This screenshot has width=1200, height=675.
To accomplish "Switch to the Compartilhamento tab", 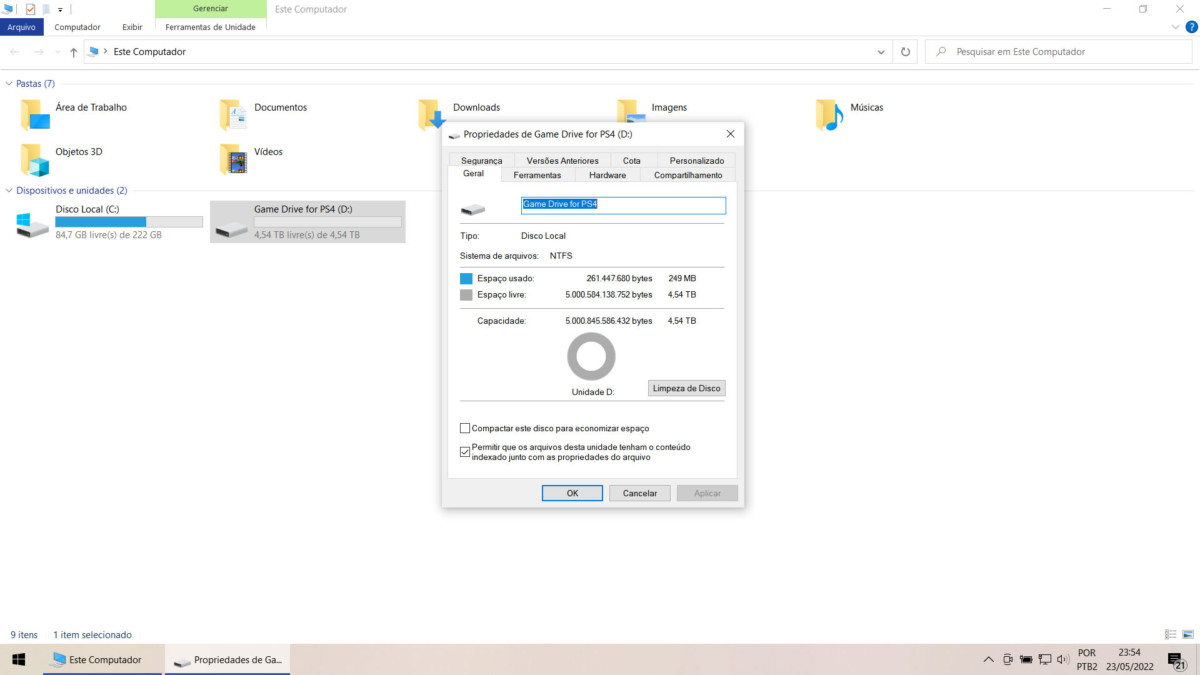I will point(688,175).
